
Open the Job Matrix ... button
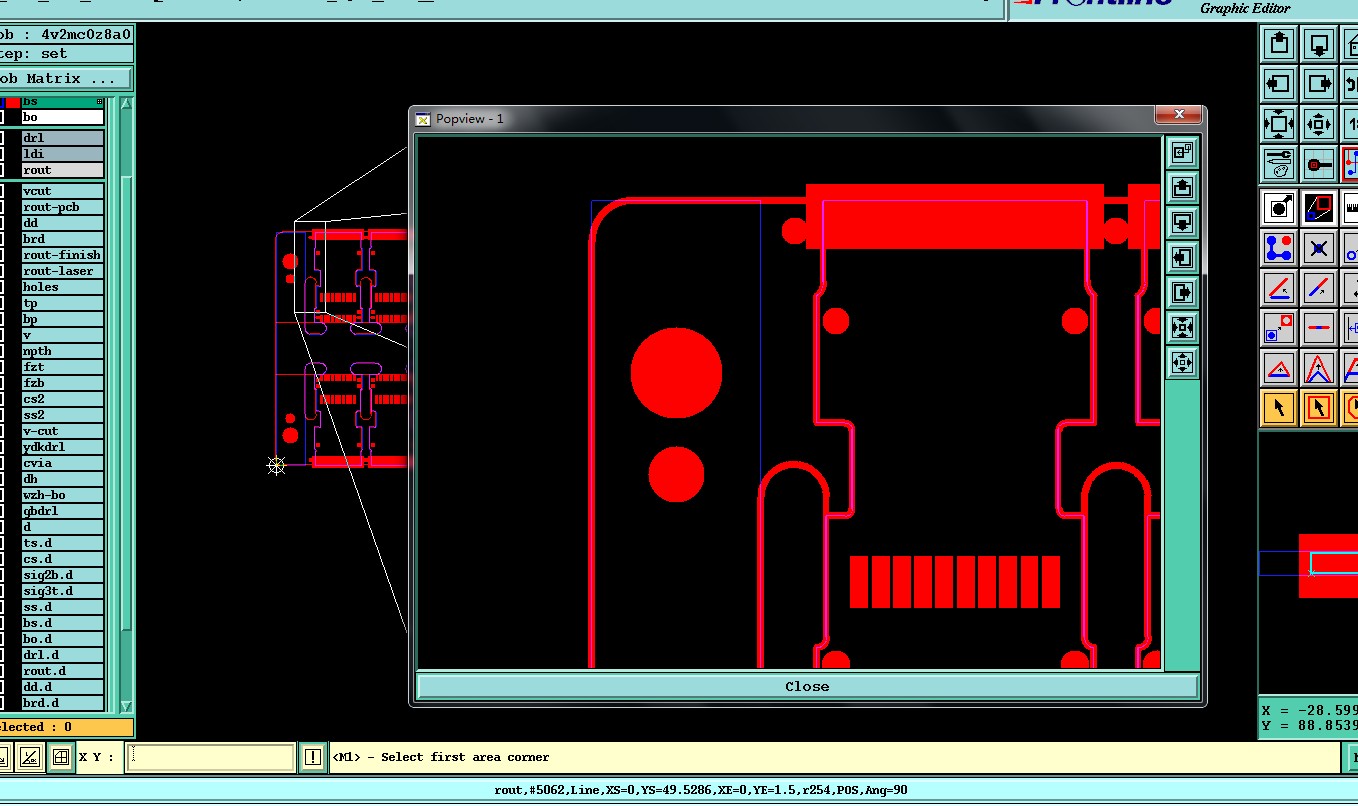pyautogui.click(x=66, y=78)
